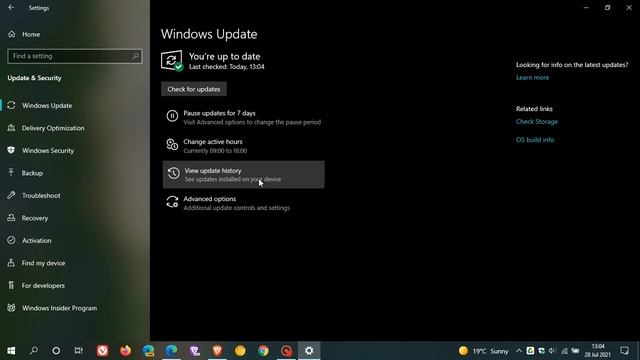The image size is (640, 360).
Task: Open View update history
Action: coord(244,174)
